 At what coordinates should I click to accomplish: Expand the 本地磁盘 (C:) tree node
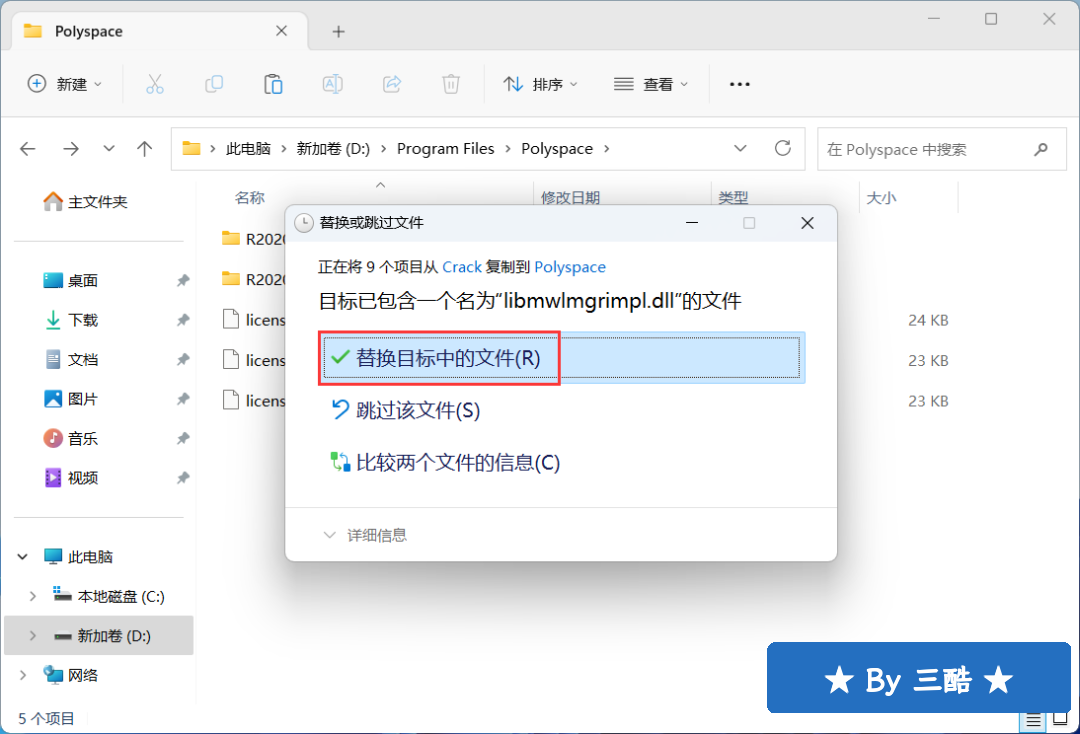pos(32,596)
